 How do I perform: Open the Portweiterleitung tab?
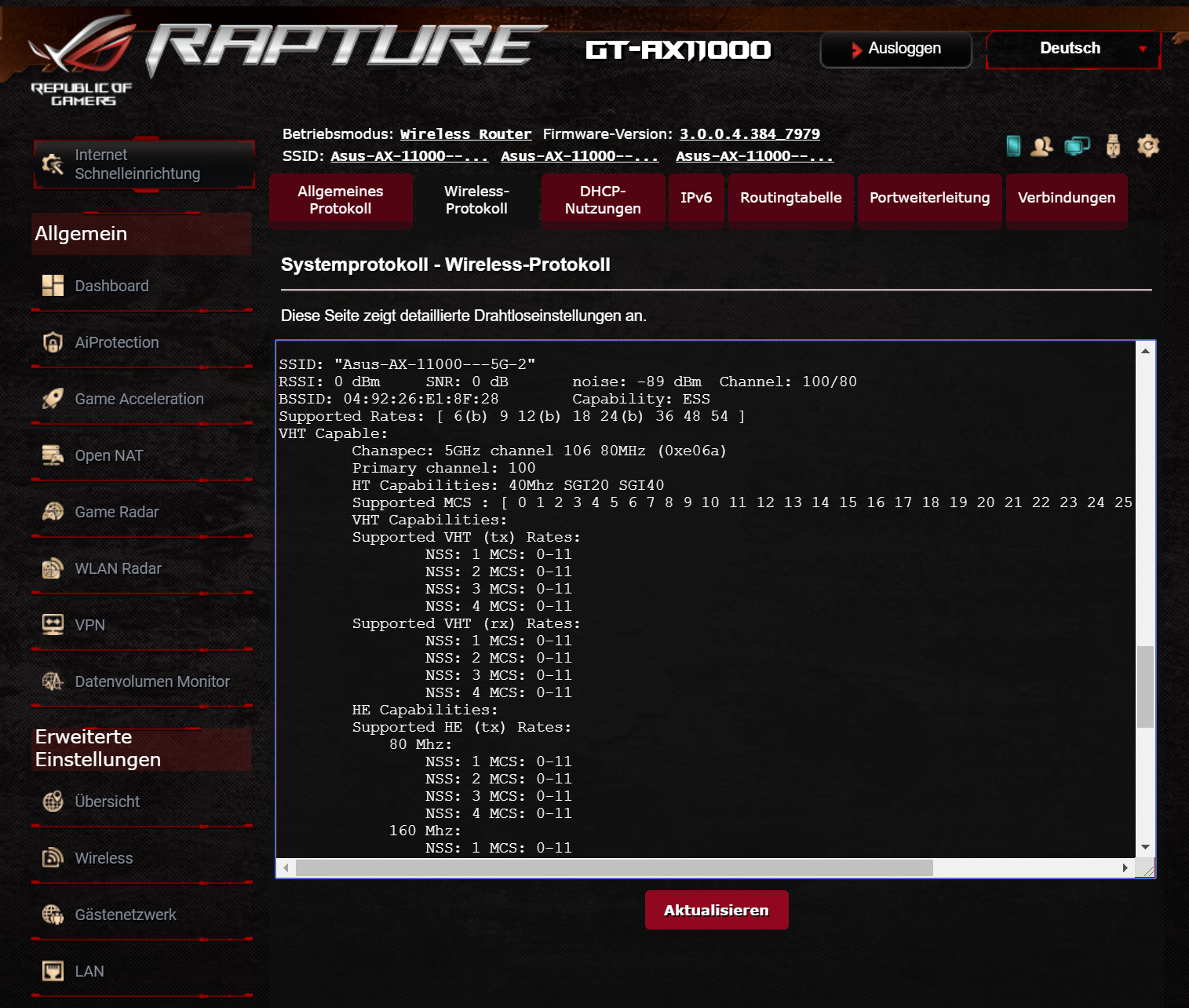(929, 198)
